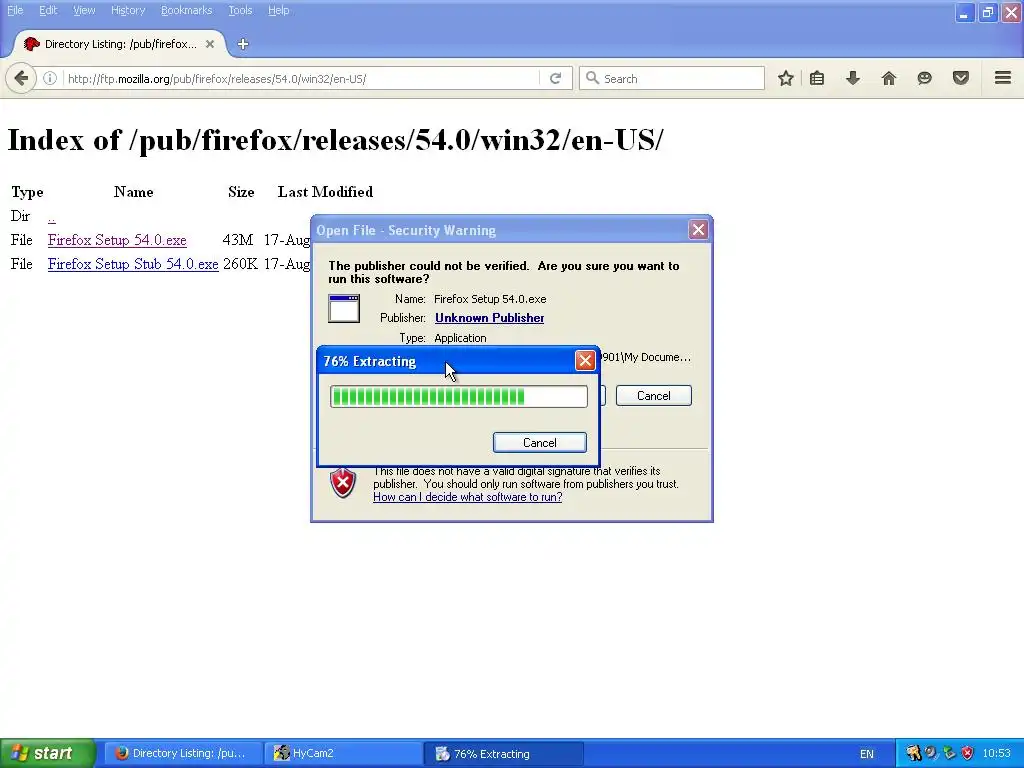Open the Edit menu

point(48,10)
